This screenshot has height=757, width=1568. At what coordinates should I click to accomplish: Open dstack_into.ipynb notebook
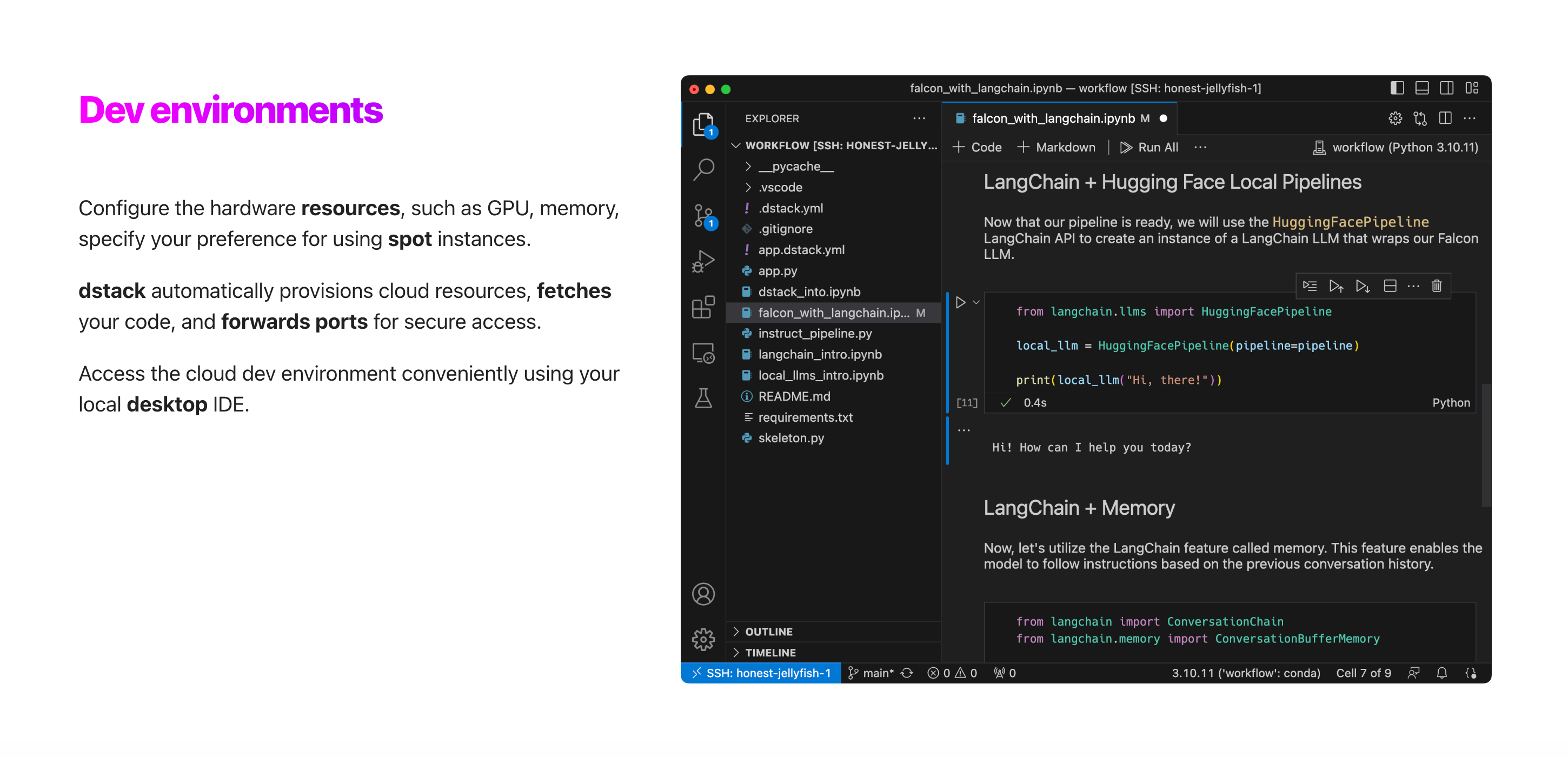point(834,292)
